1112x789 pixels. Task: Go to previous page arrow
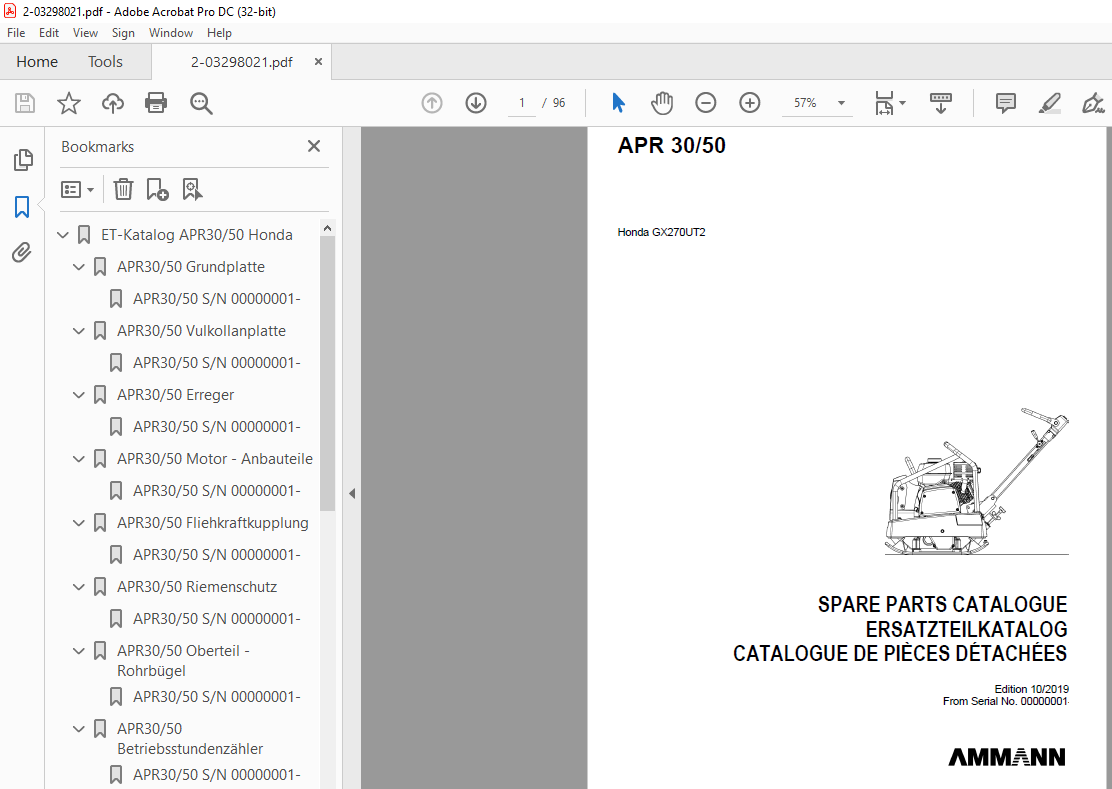[x=432, y=103]
